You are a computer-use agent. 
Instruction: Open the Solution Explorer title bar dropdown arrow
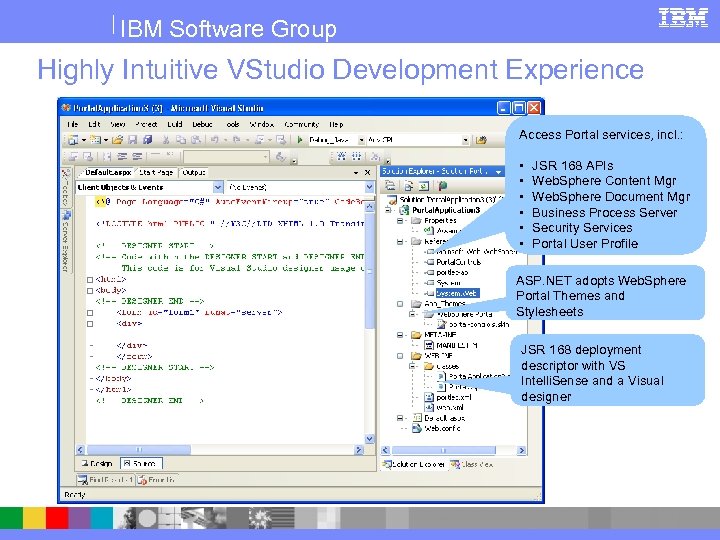tap(499, 172)
